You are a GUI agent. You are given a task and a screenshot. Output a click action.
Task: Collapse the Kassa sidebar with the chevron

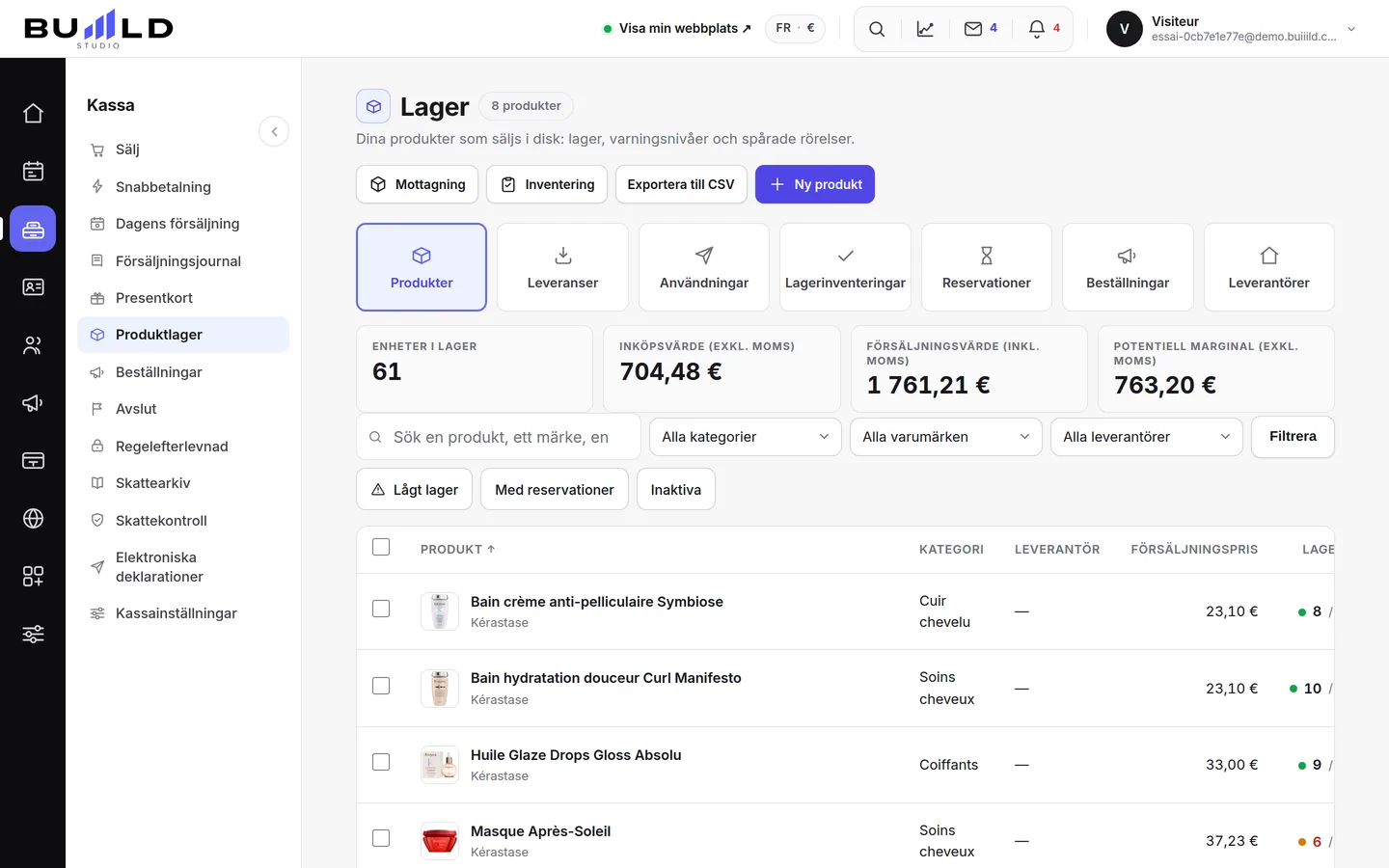click(x=274, y=132)
